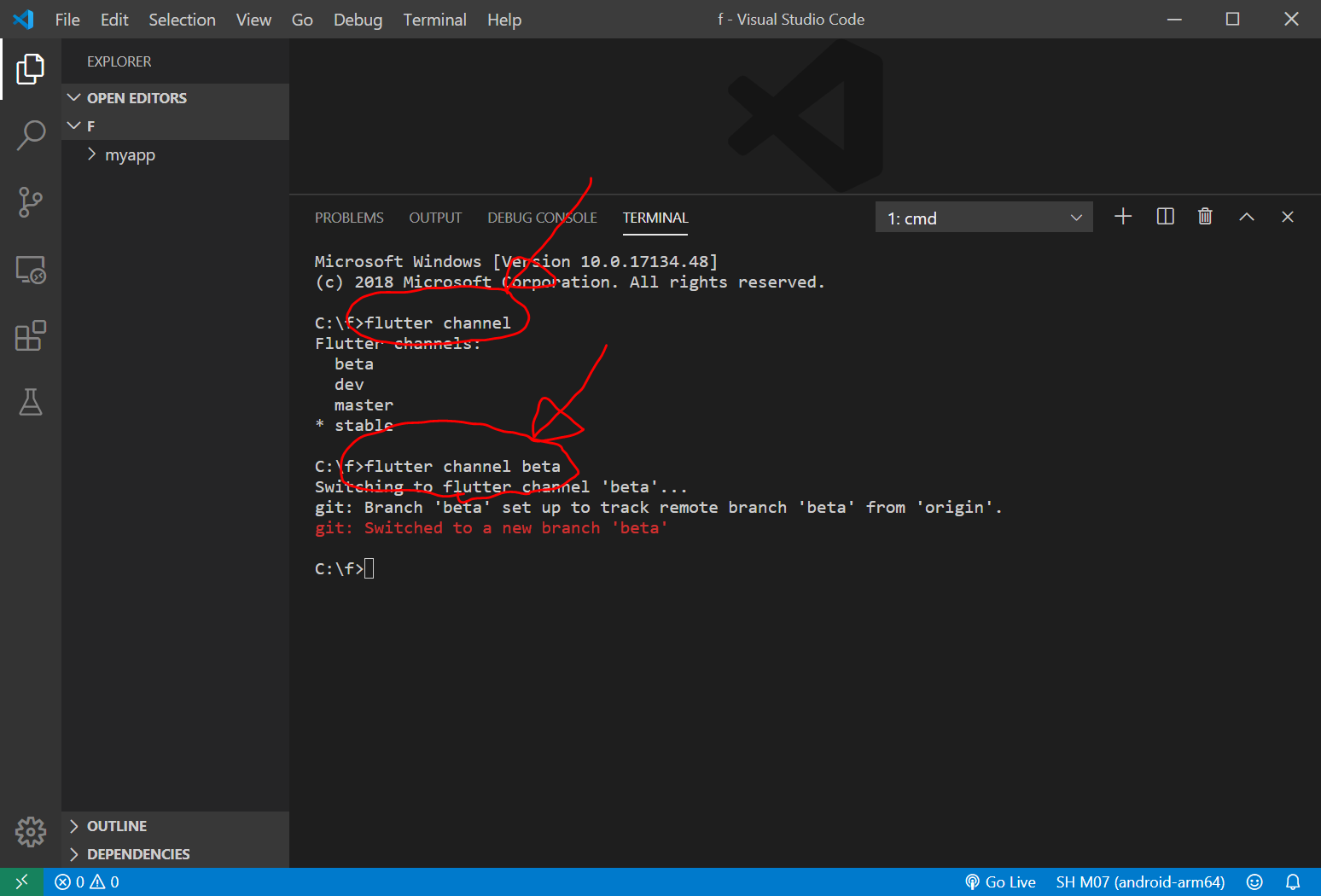Expand the Outline section
This screenshot has width=1321, height=896.
(x=175, y=826)
